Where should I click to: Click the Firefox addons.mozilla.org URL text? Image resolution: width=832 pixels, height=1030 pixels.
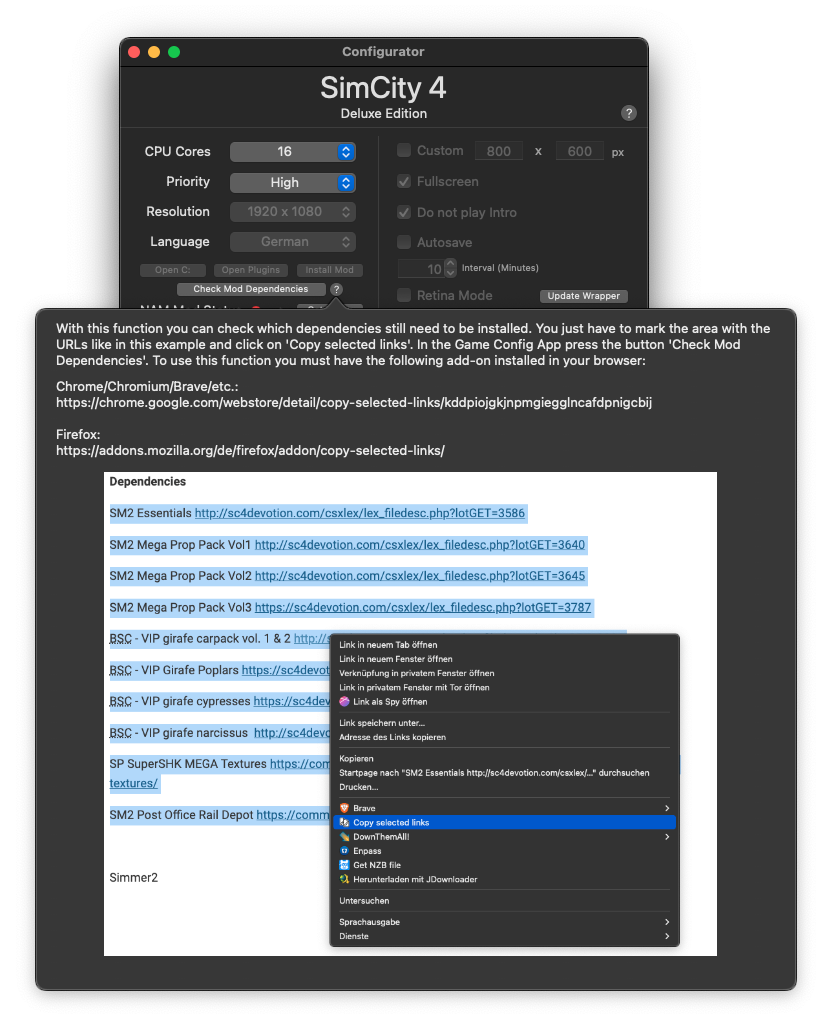click(250, 451)
